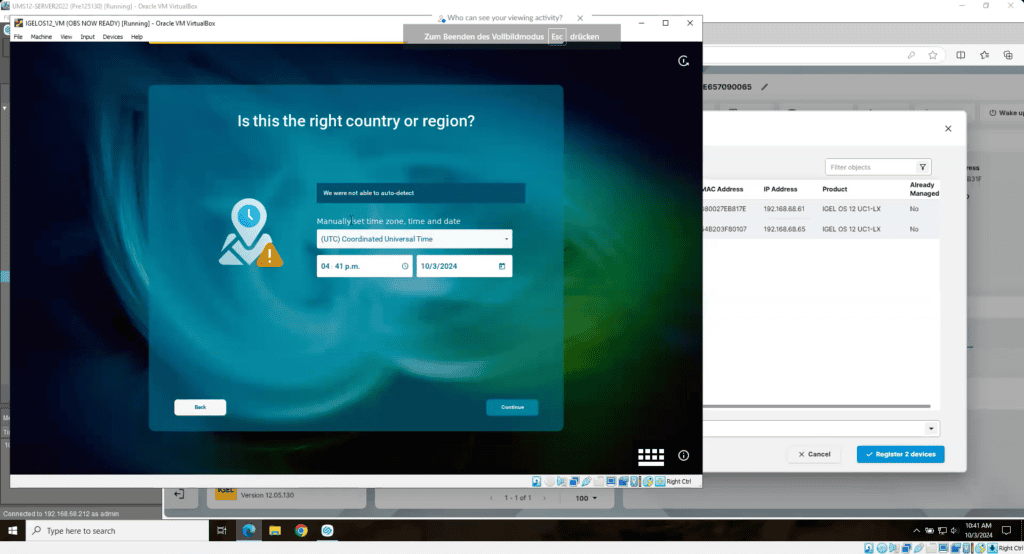
Task: Open the Devices menu in IGELOS12_VM window
Action: pos(112,37)
